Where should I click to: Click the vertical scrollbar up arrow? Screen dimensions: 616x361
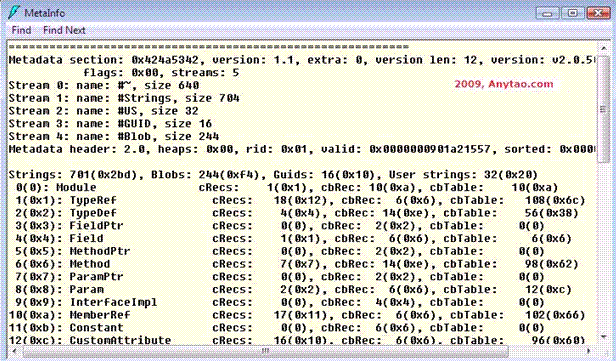pos(603,48)
